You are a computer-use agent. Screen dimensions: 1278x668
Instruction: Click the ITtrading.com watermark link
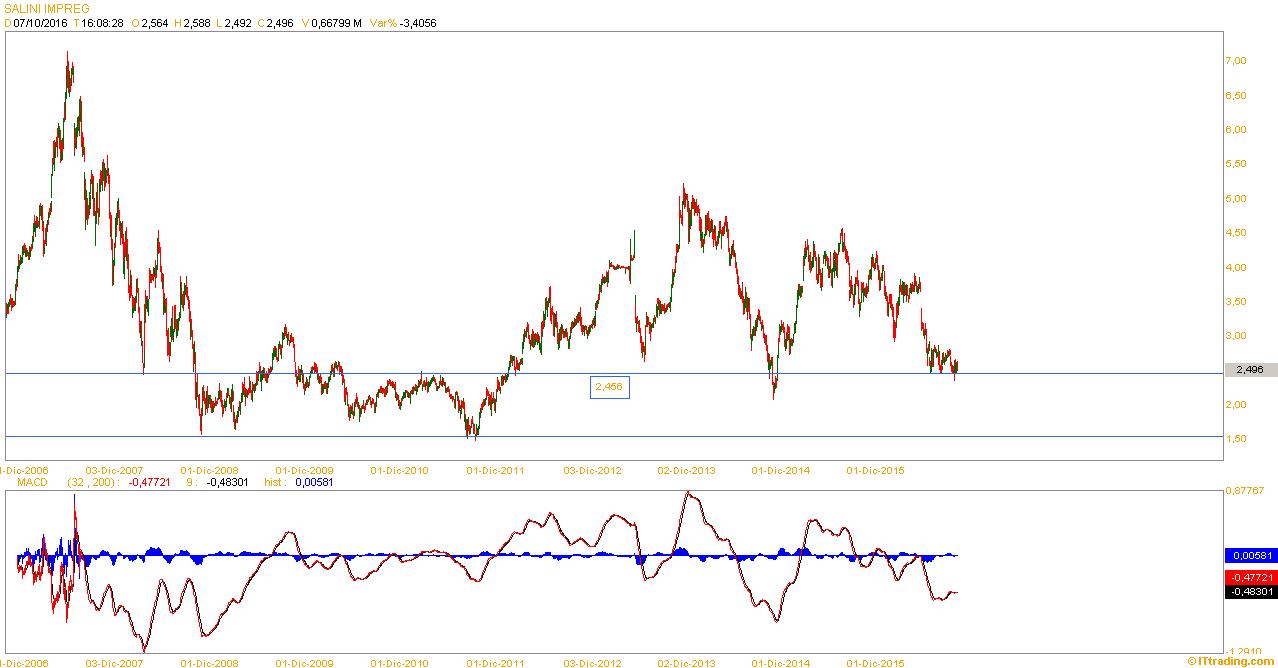1231,661
